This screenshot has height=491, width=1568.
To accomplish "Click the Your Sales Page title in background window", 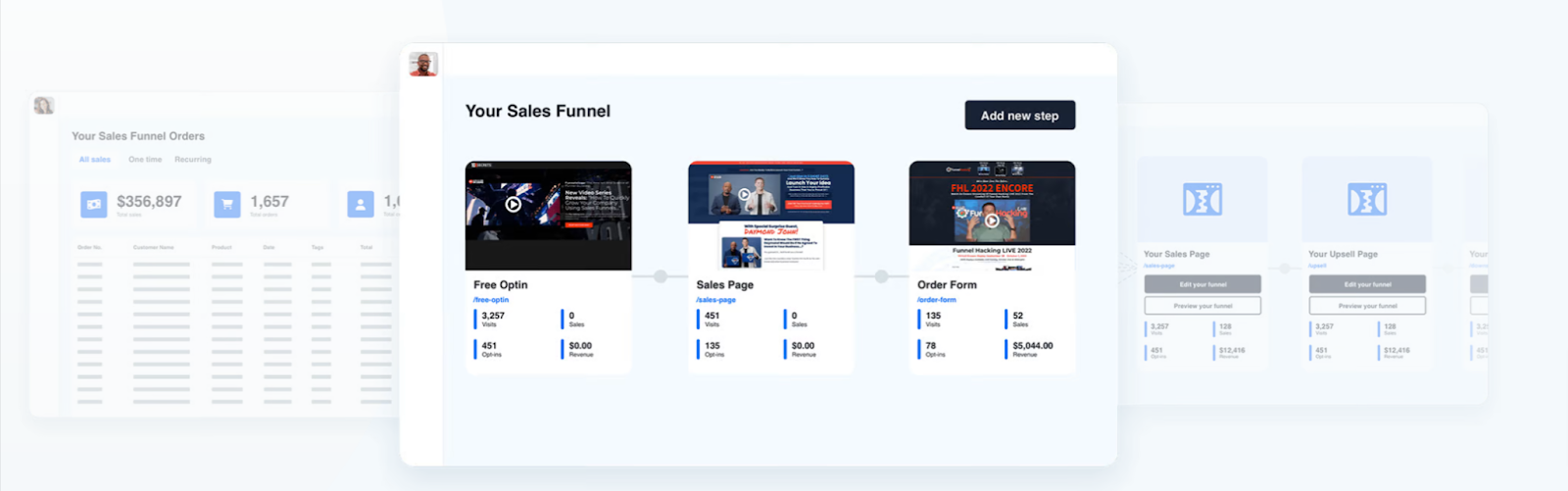I will 1176,254.
